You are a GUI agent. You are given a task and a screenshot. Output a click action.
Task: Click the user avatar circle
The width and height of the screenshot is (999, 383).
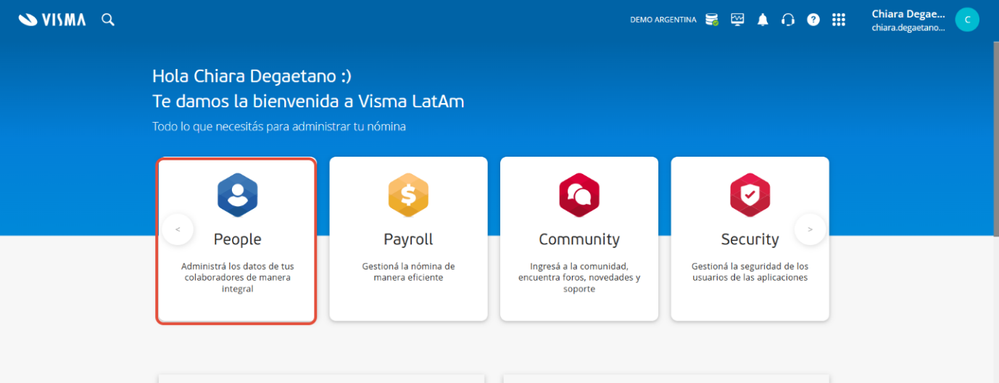[x=967, y=20]
